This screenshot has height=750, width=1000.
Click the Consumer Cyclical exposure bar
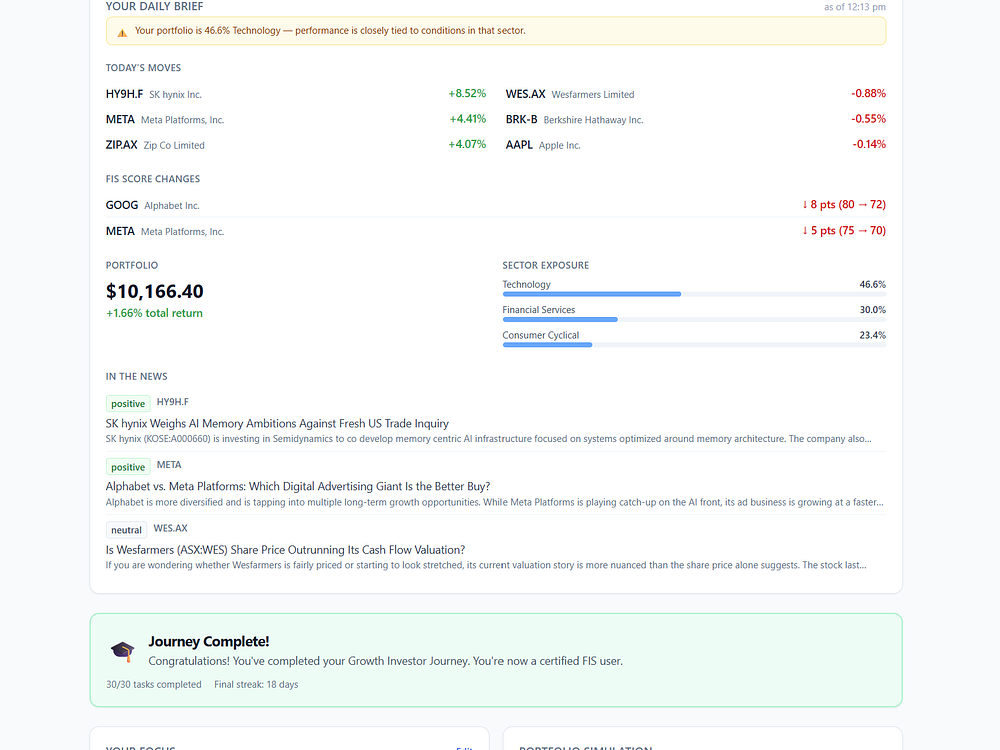pyautogui.click(x=694, y=345)
